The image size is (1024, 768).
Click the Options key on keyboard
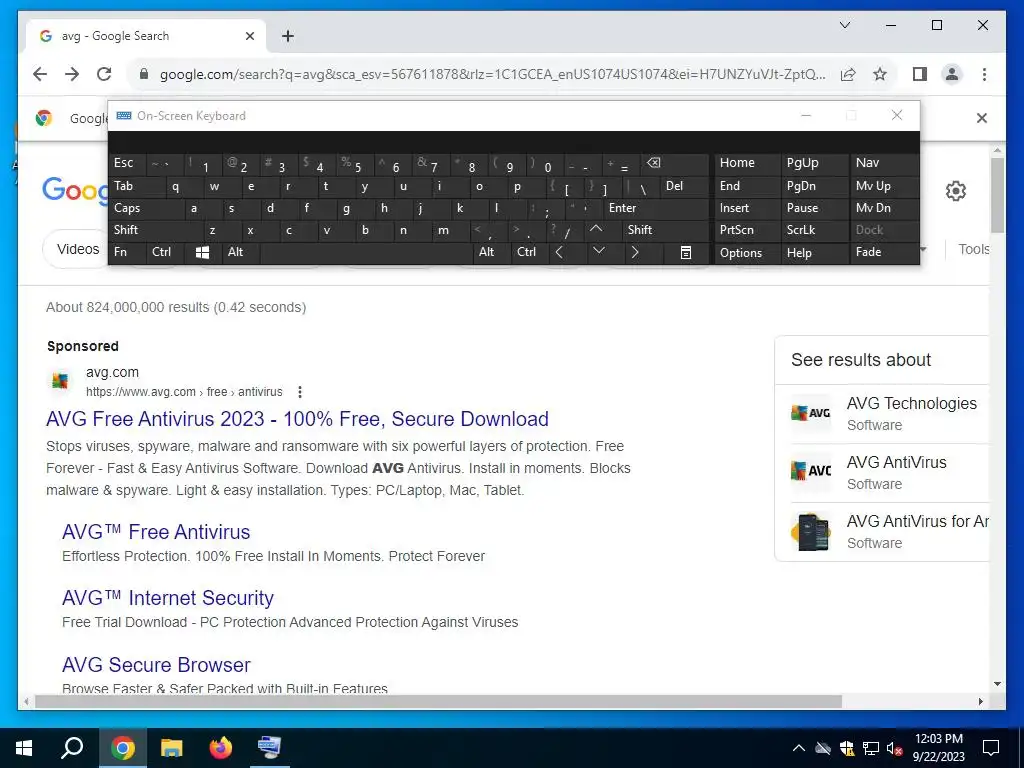click(747, 253)
